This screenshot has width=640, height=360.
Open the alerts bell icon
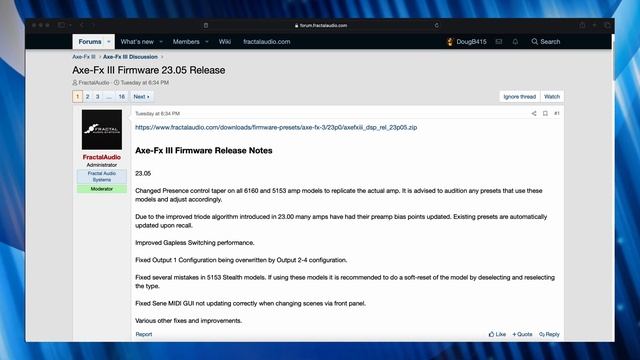click(x=515, y=42)
